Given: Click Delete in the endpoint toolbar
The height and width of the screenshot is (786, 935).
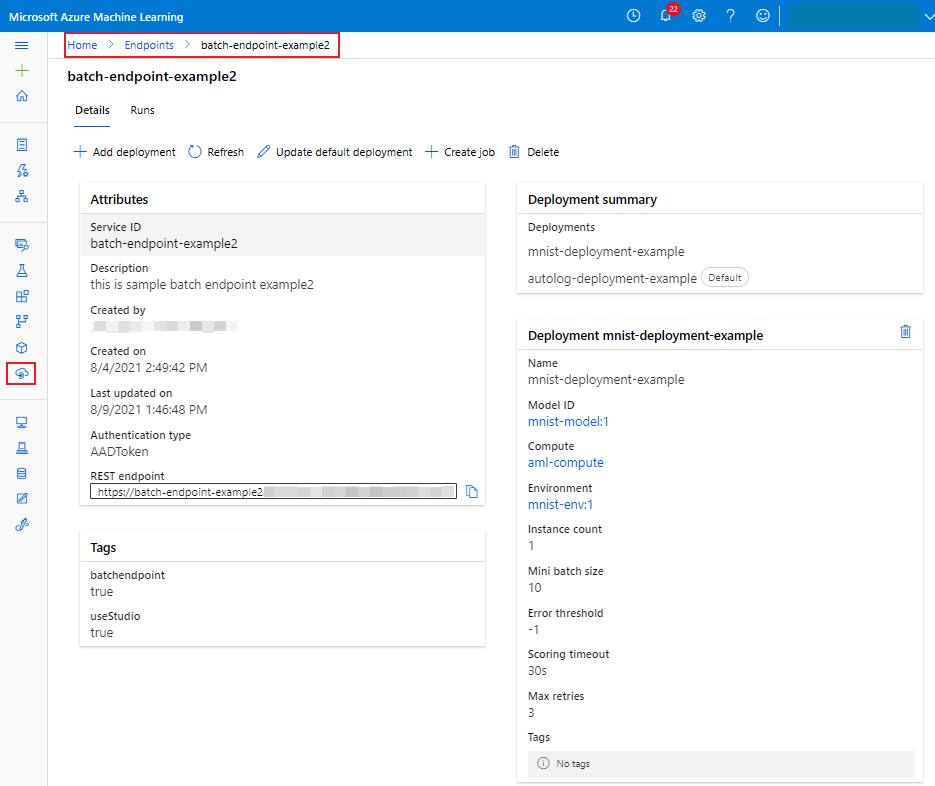Looking at the screenshot, I should pyautogui.click(x=534, y=152).
